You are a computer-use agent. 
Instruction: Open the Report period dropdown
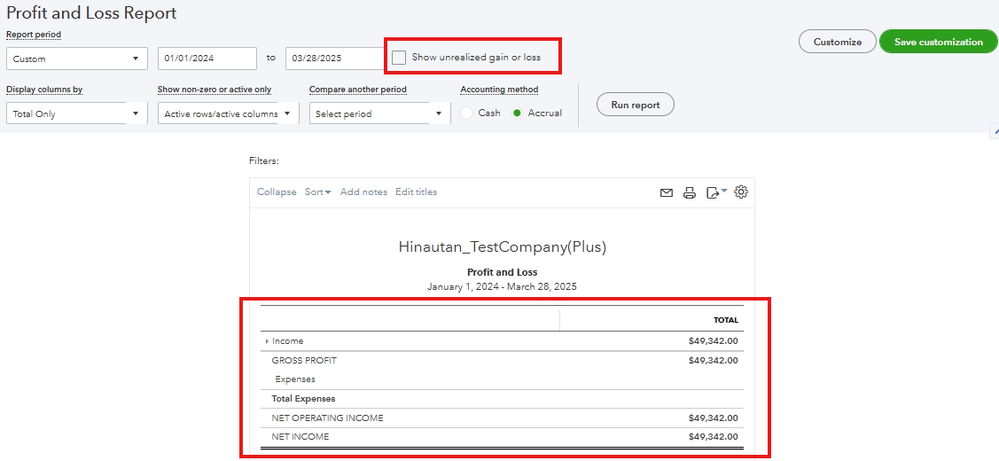pos(77,58)
